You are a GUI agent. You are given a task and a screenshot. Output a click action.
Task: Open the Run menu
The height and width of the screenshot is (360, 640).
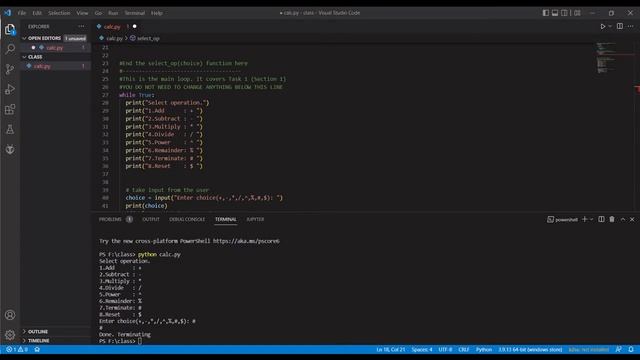(113, 13)
